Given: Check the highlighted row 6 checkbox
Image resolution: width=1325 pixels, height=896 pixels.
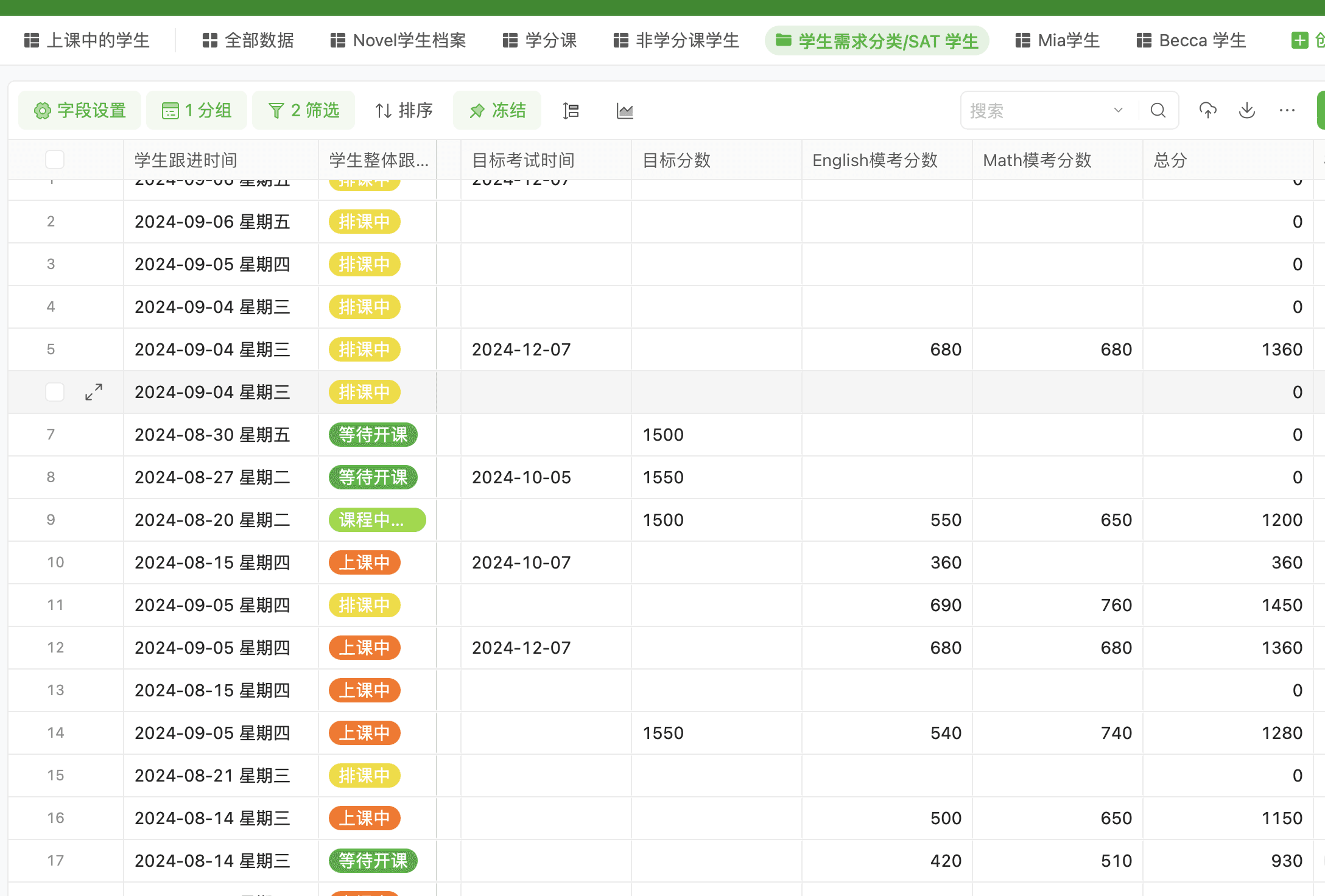Looking at the screenshot, I should (x=55, y=392).
